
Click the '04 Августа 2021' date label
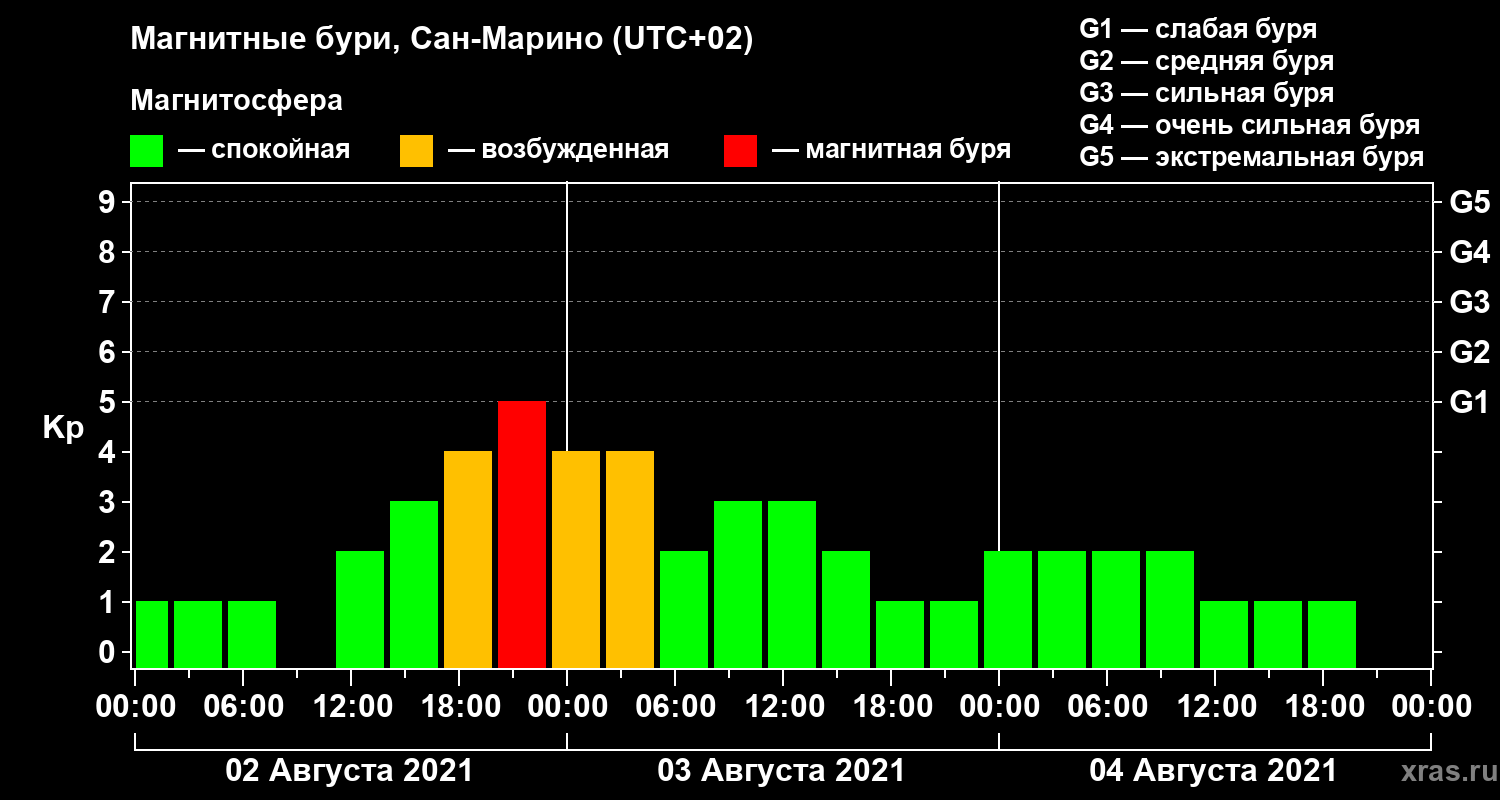(x=1214, y=771)
